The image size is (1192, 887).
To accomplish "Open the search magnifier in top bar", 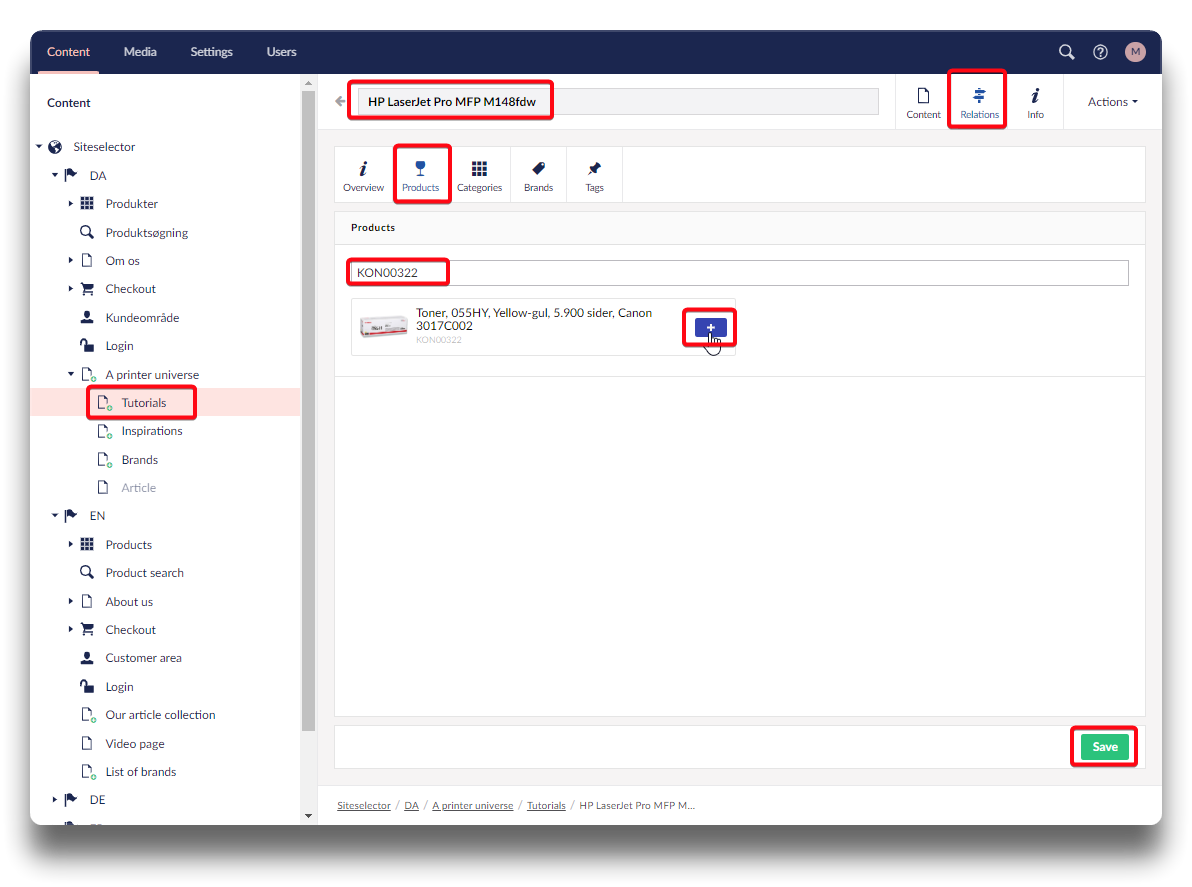I will click(1067, 52).
